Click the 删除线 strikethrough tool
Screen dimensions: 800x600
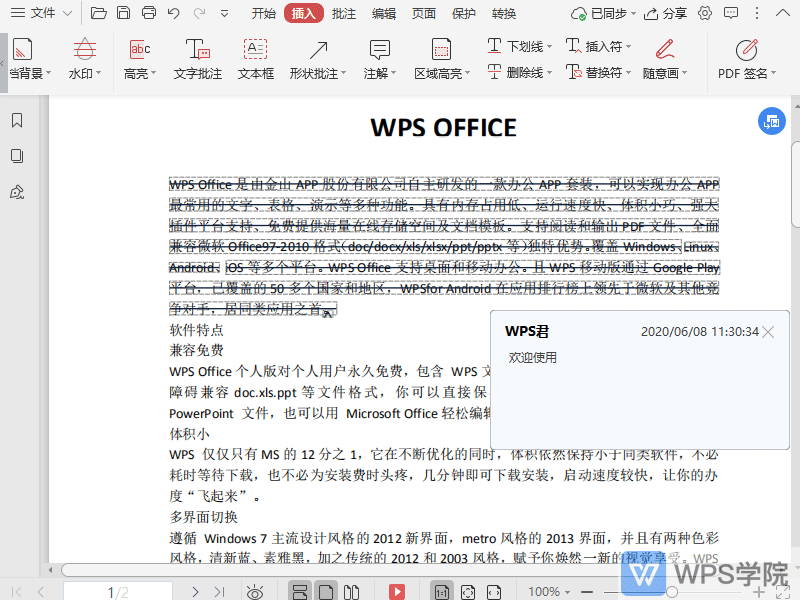click(514, 73)
